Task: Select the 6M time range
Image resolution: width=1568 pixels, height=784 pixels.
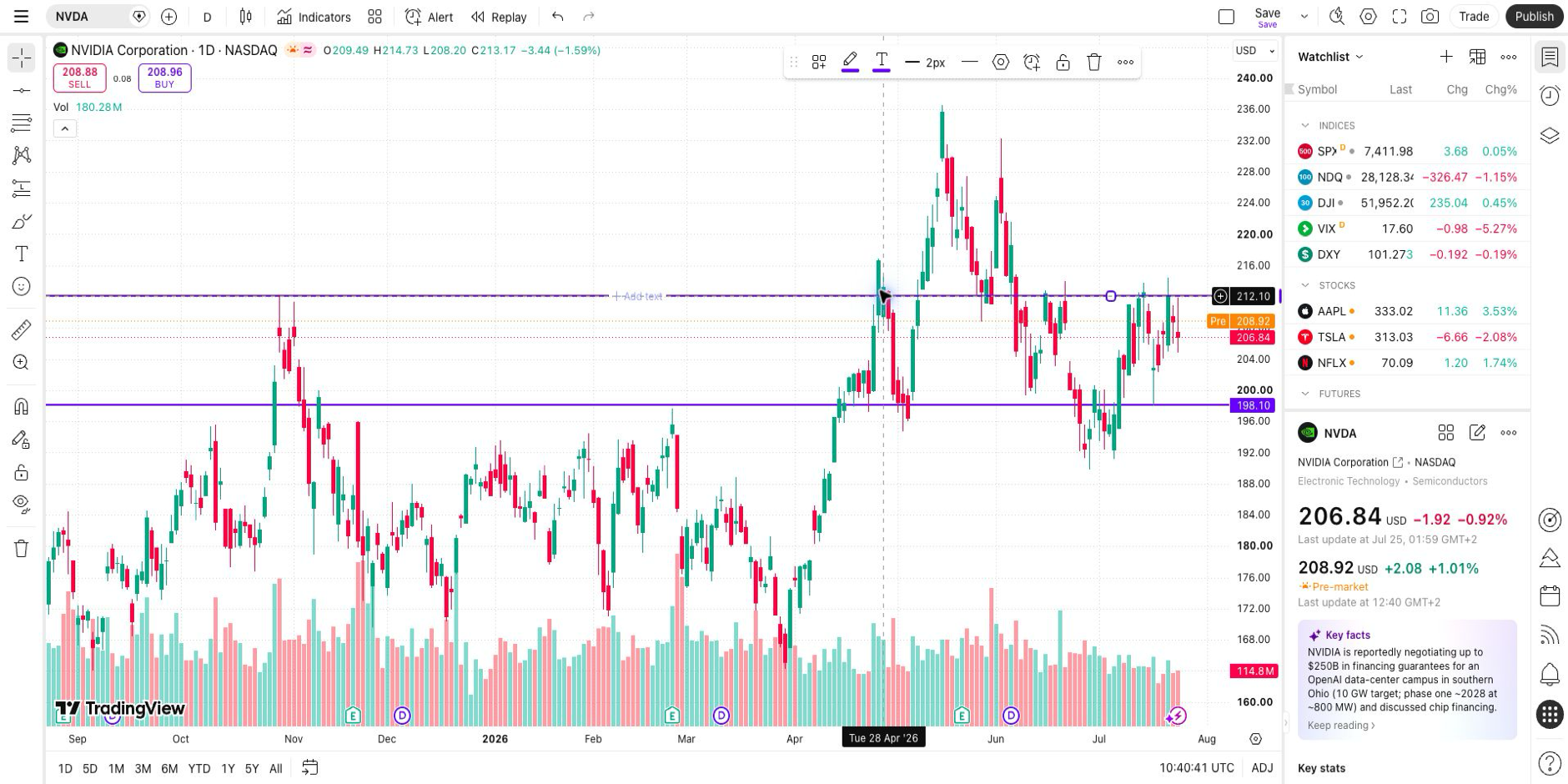Action: 169,769
